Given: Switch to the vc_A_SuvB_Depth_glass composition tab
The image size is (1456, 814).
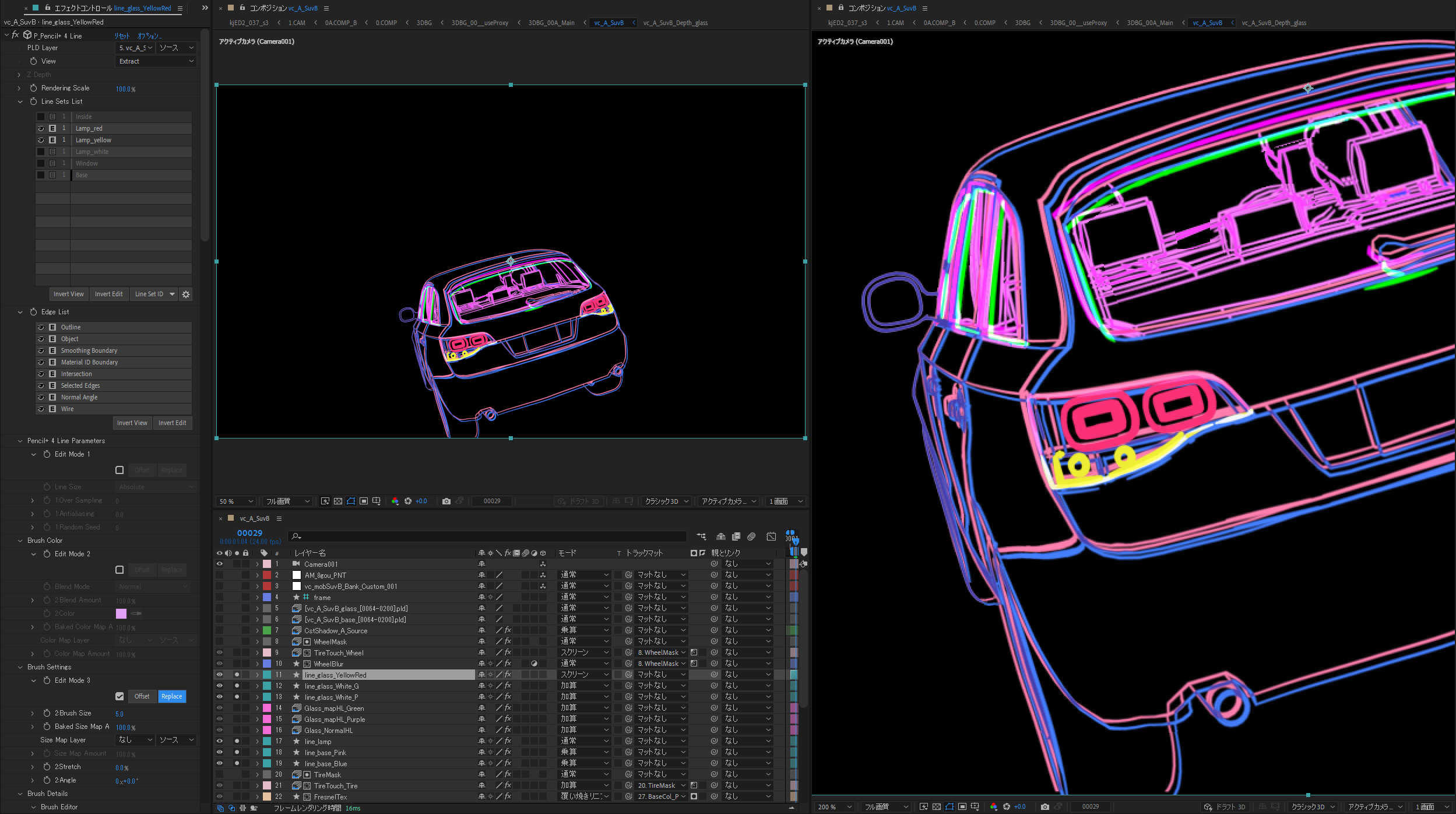Looking at the screenshot, I should 675,23.
